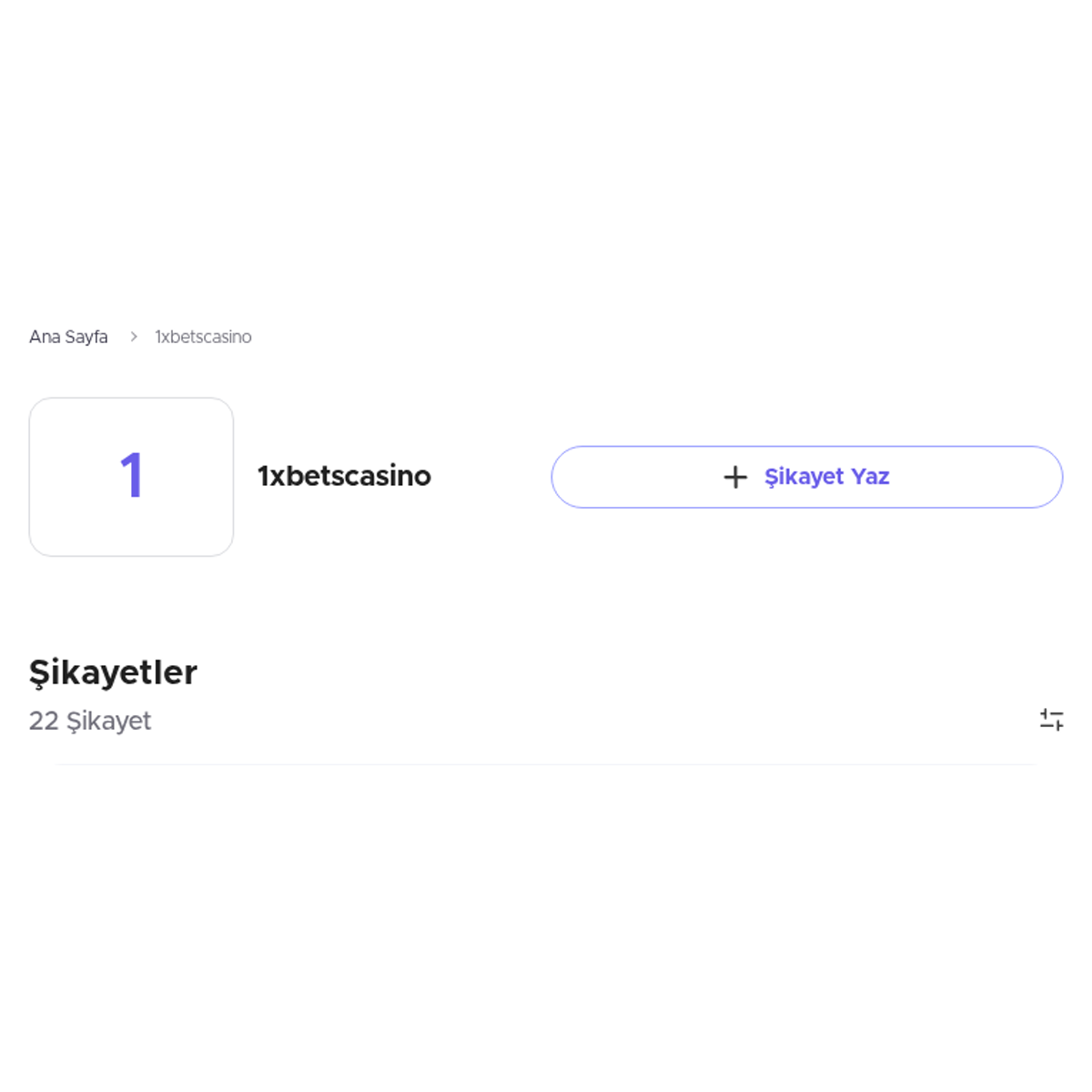Viewport: 1092px width, 1092px height.
Task: Click the breadcrumb chevron separator arrow
Action: click(133, 337)
